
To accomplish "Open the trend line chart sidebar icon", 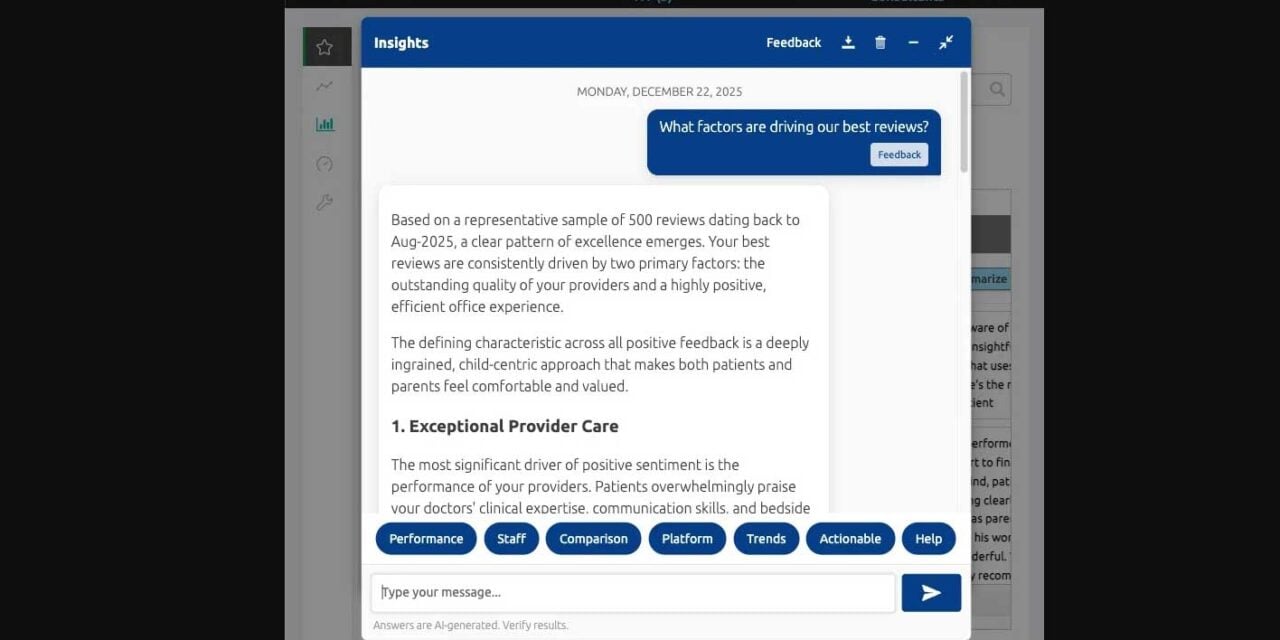I will tap(324, 86).
